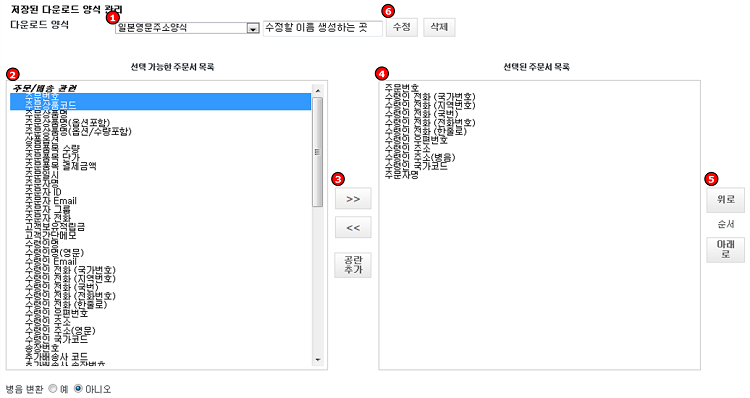Select 주문자 Email in available list
Screen dimensions: 750x398
click(51, 201)
